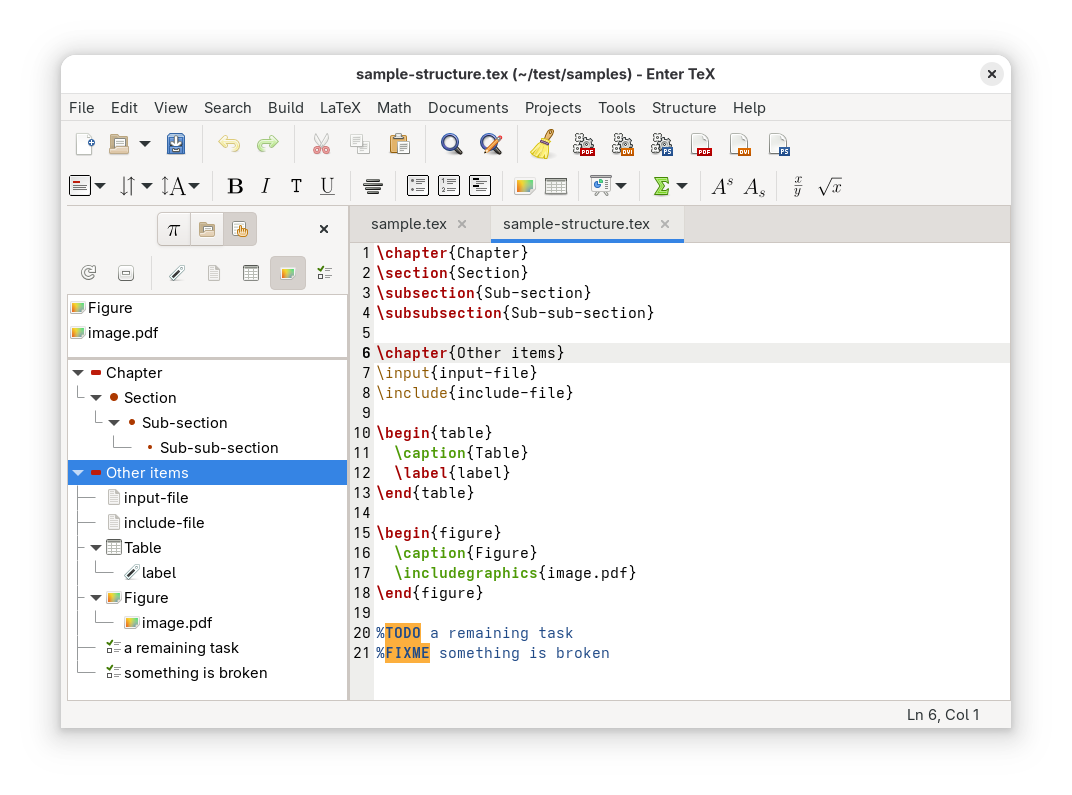1072x795 pixels.
Task: Switch side panel to the symbols (π) view
Action: 173,229
